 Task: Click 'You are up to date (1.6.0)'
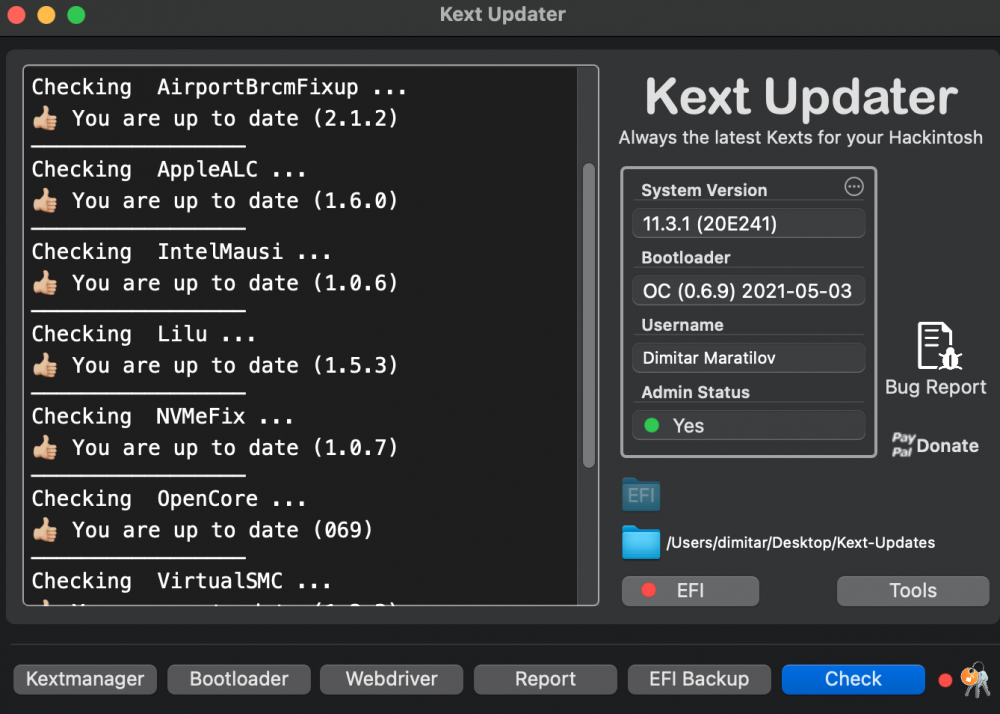click(235, 200)
